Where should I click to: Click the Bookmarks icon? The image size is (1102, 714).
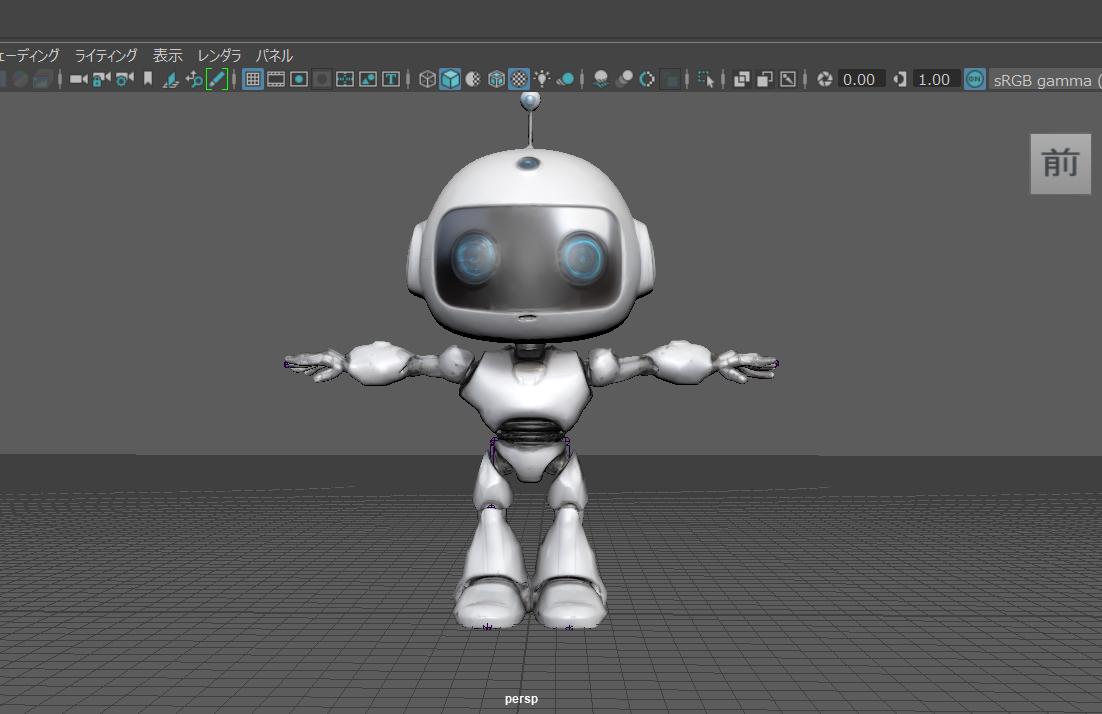point(148,79)
